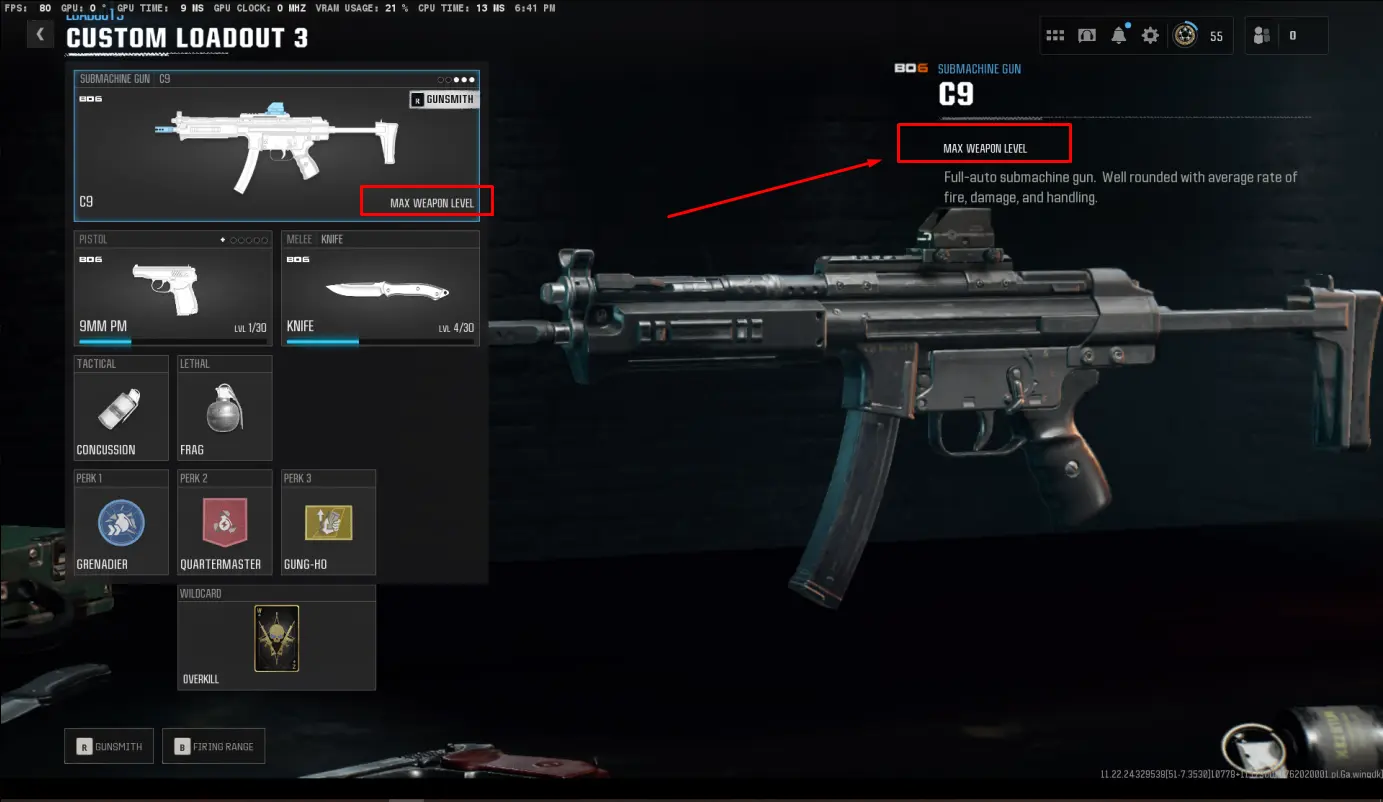The height and width of the screenshot is (802, 1383).
Task: Open the Overkill wildcard card
Action: 276,638
